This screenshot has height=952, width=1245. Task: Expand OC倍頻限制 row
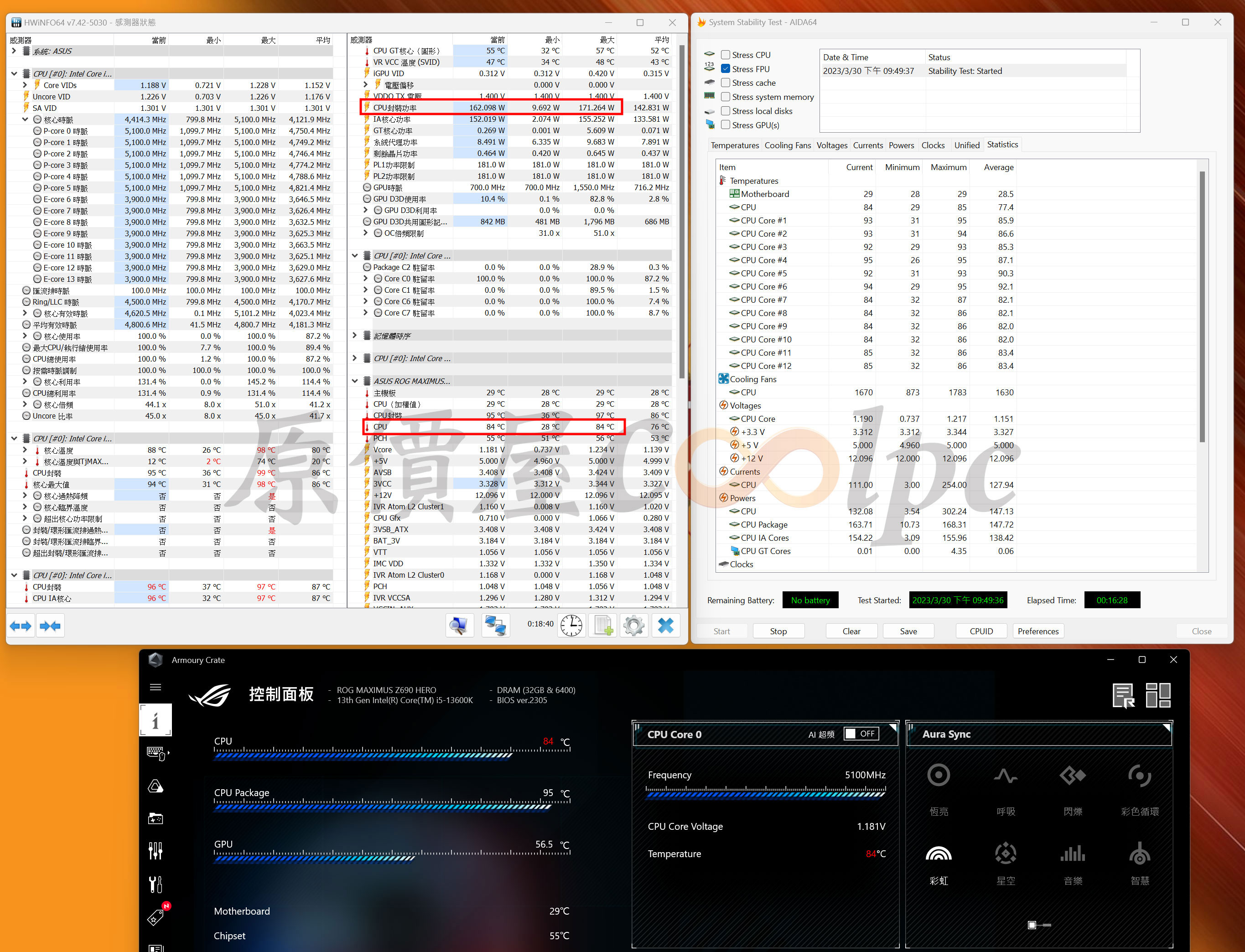tap(366, 233)
